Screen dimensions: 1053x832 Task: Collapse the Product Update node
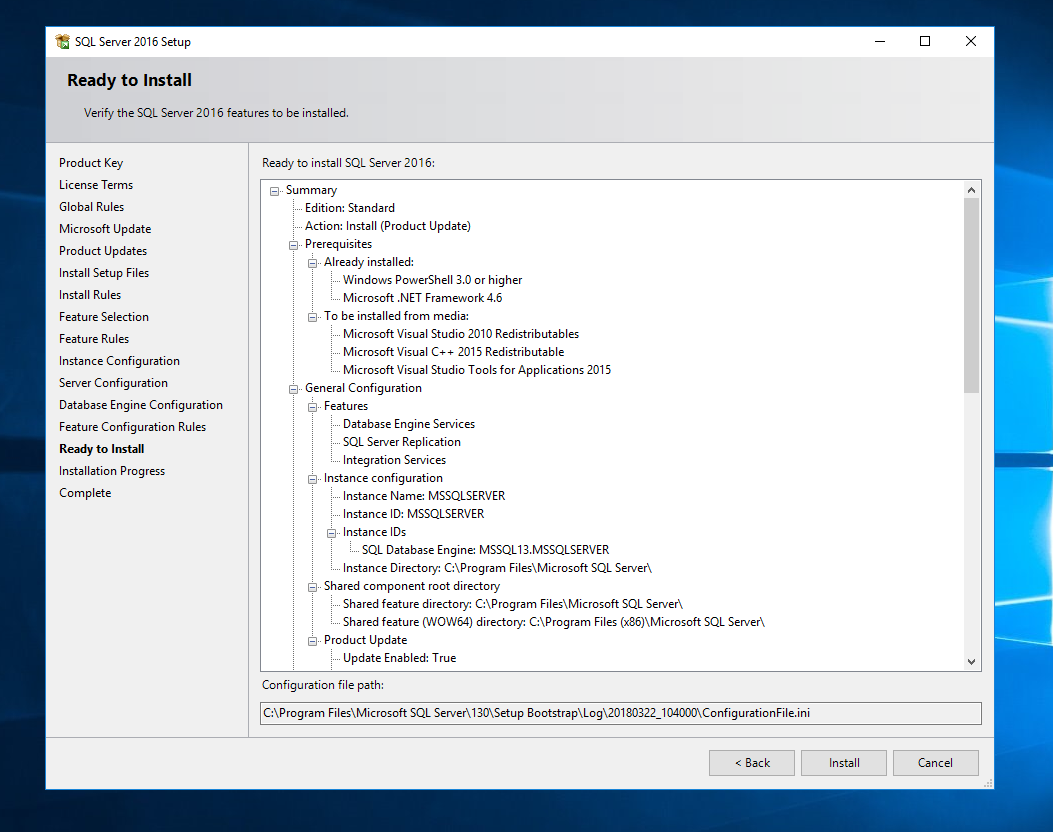click(x=312, y=639)
